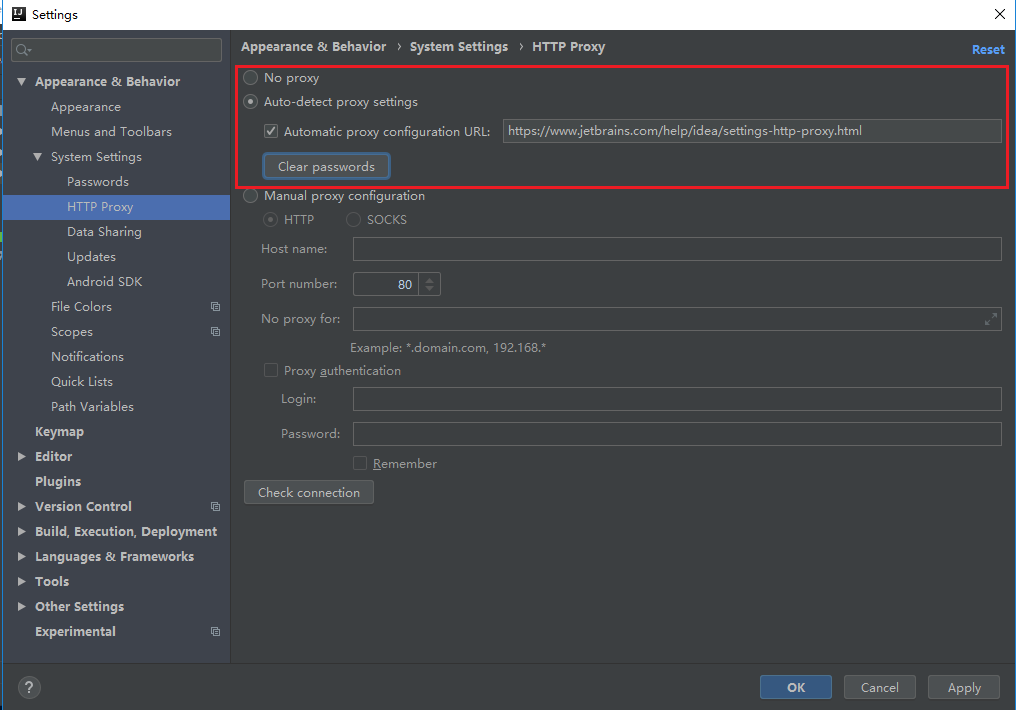Image resolution: width=1016 pixels, height=710 pixels.
Task: Click the Port number field showing 80
Action: (x=386, y=284)
